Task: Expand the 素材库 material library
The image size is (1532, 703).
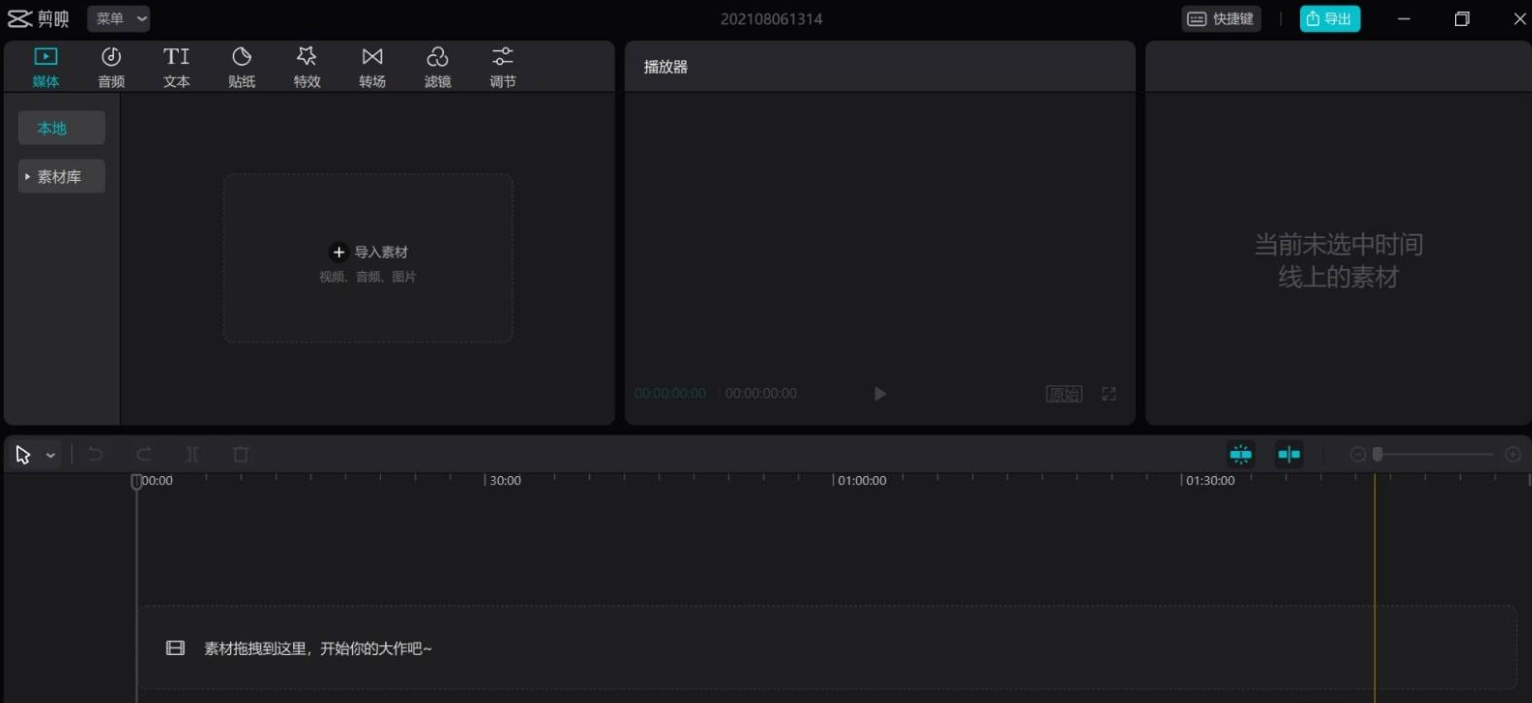Action: tap(61, 176)
